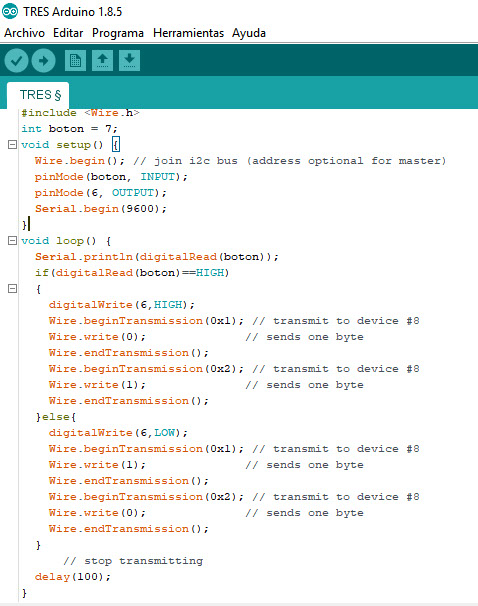
Task: Click the 'digitalWrite(6,LOW);' line
Action: click(118, 433)
